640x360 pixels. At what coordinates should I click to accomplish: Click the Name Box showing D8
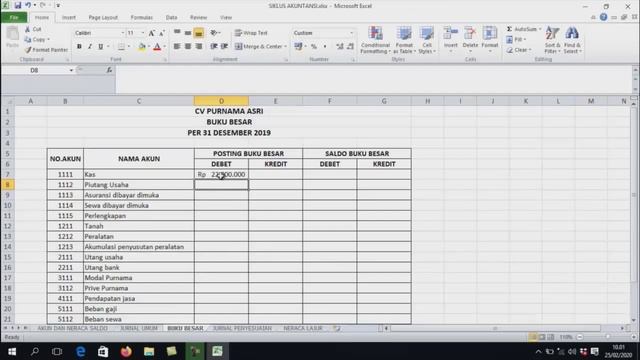click(34, 70)
